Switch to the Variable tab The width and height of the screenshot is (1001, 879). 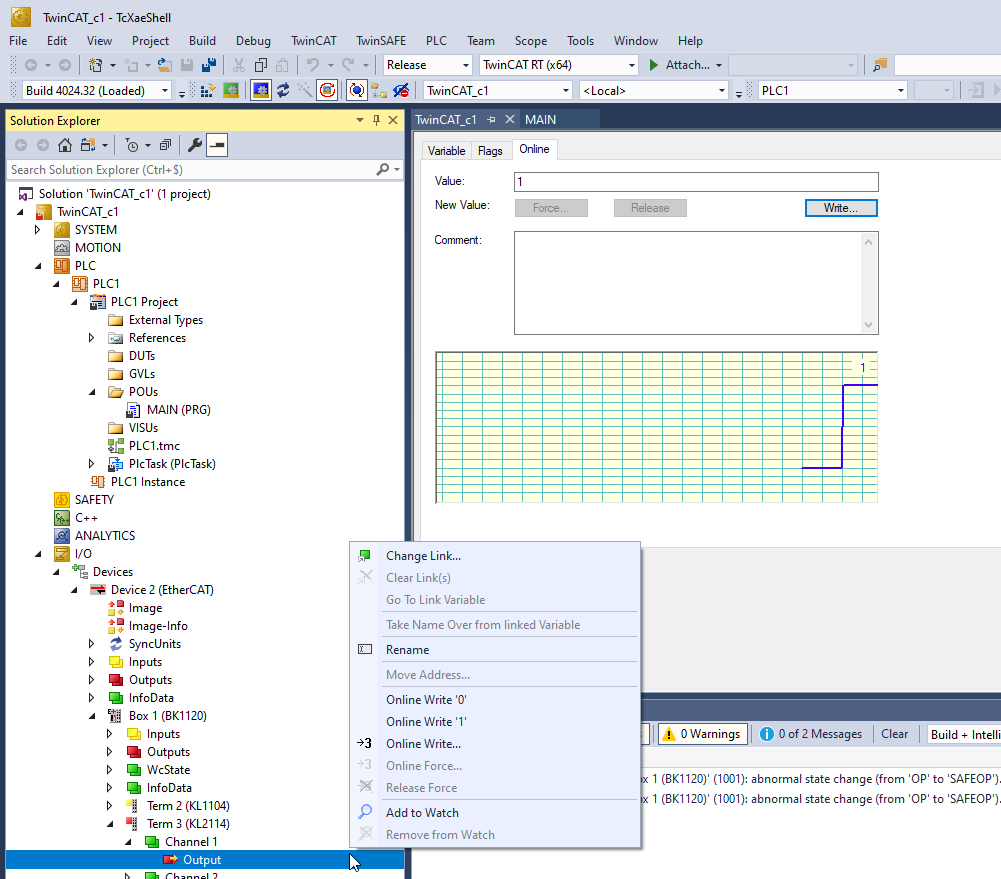pyautogui.click(x=446, y=151)
